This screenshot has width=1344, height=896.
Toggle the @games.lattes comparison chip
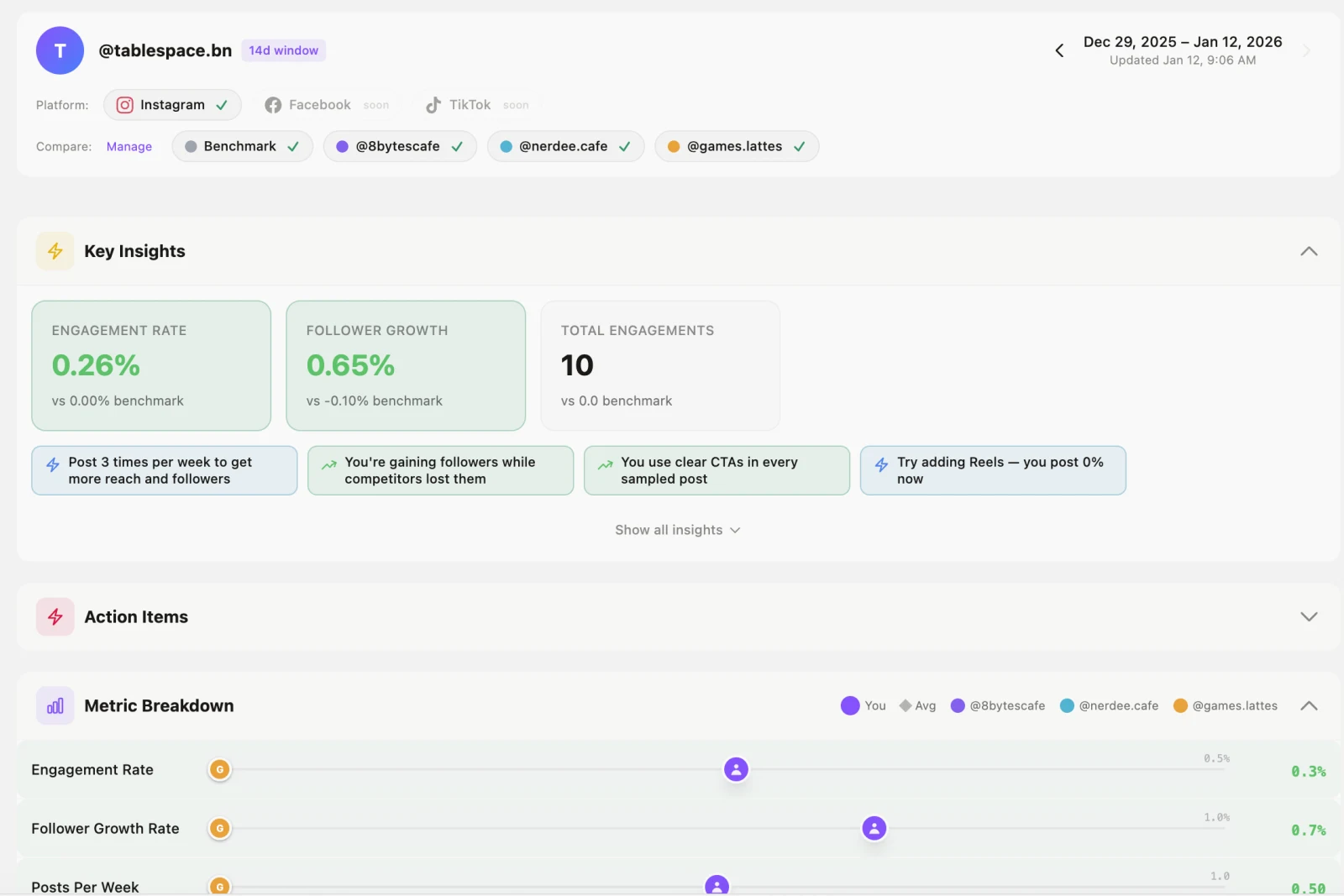click(737, 146)
